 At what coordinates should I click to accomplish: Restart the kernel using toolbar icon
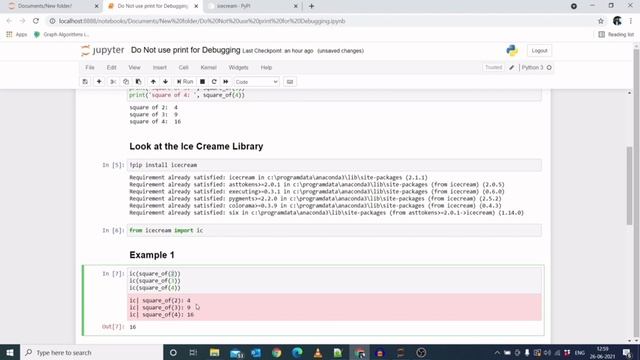[214, 82]
